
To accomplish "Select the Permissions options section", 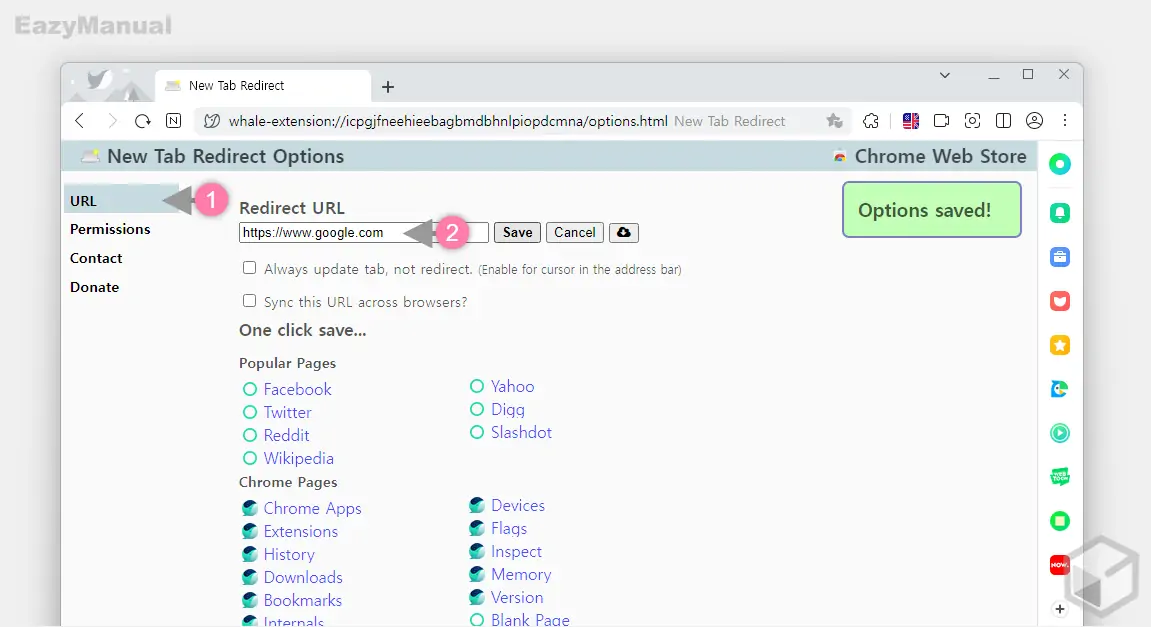I will (x=110, y=229).
